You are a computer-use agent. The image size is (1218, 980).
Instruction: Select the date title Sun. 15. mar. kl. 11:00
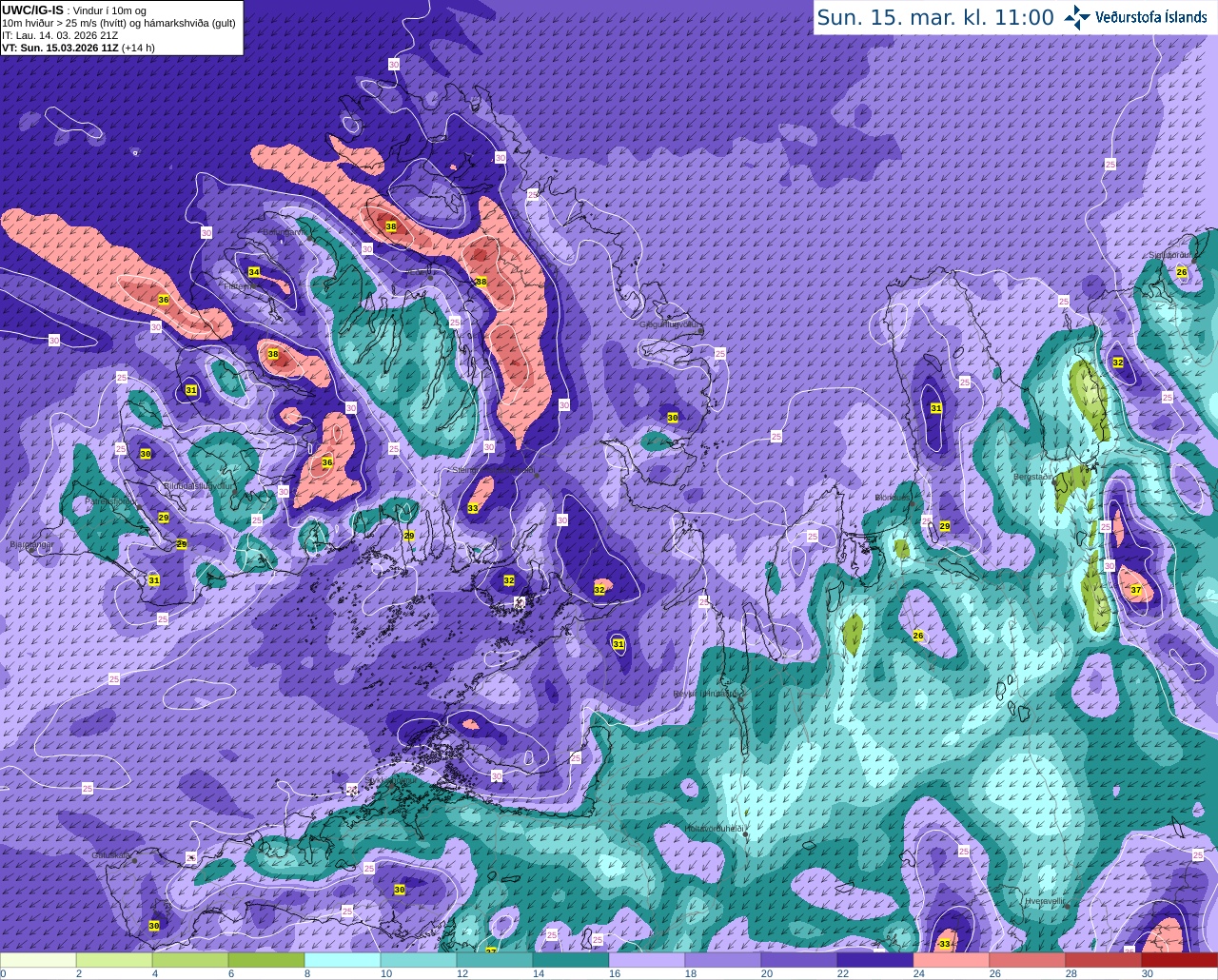[935, 17]
